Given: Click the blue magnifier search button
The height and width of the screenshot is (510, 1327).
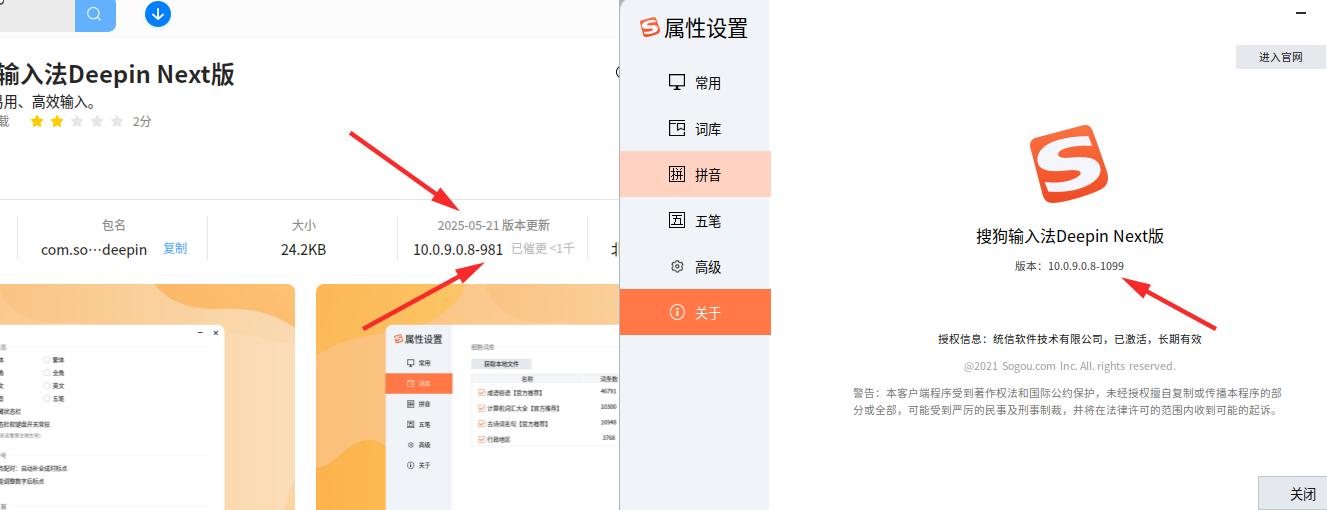Looking at the screenshot, I should 95,15.
